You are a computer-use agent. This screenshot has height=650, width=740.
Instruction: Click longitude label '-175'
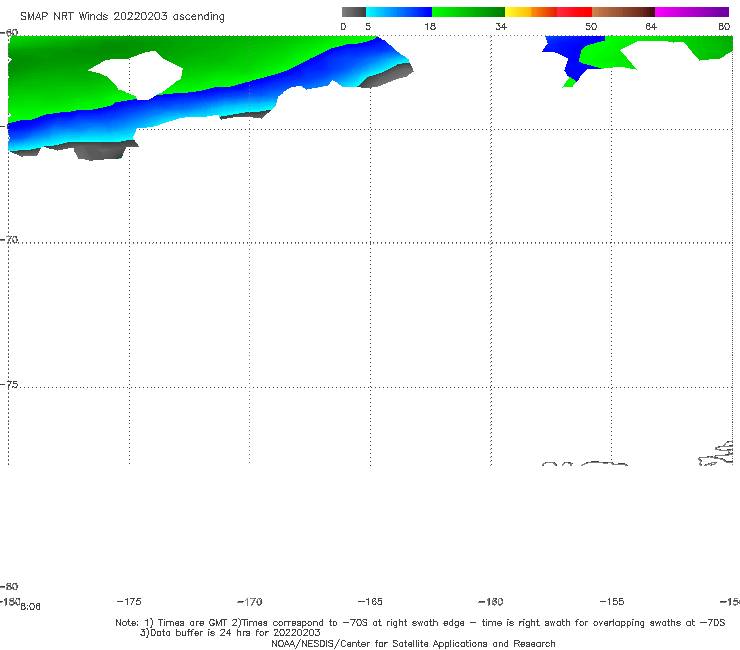tap(129, 601)
